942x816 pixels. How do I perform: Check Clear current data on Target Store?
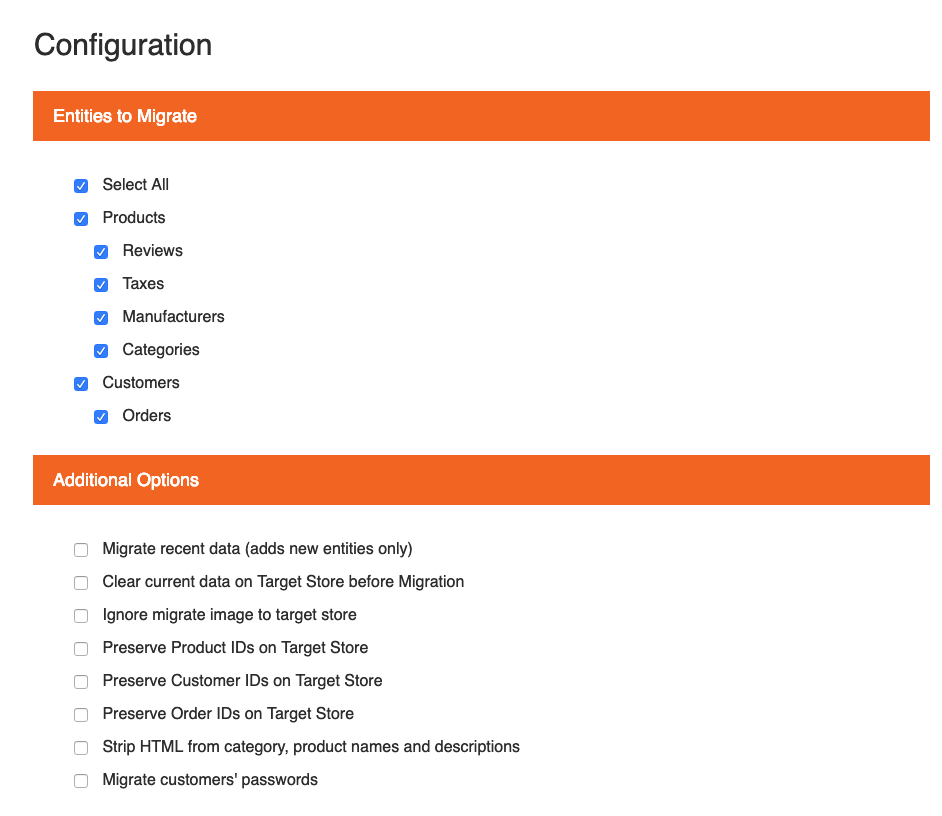(80, 583)
